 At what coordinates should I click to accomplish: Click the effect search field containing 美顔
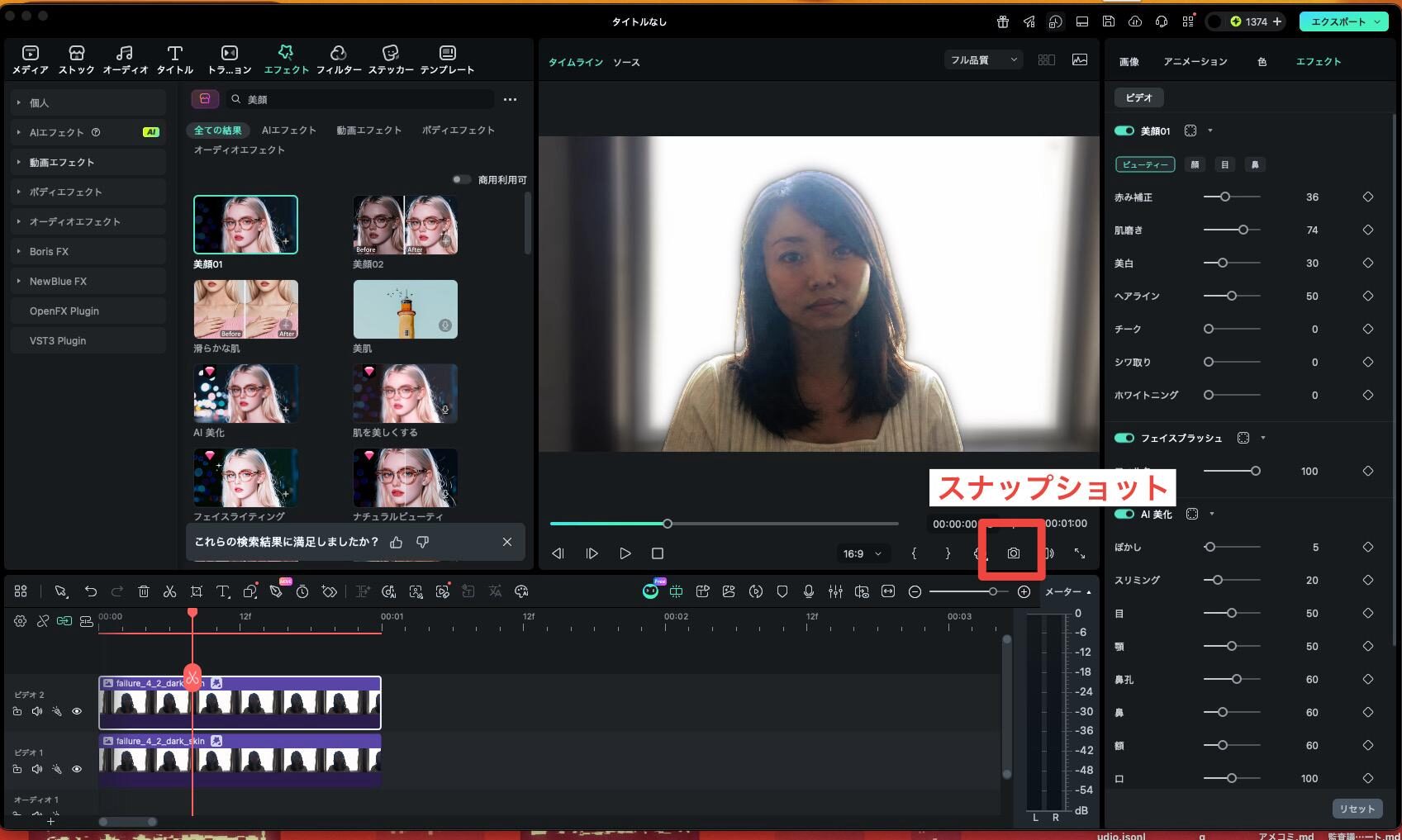pos(360,99)
